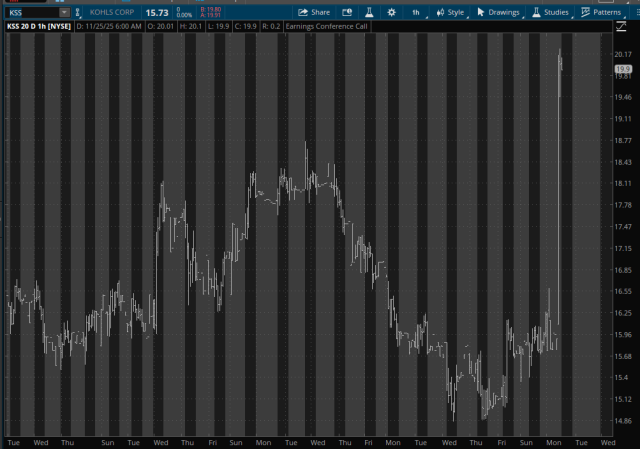Click the symbol link icon beside KSS
The height and width of the screenshot is (449, 640).
click(80, 12)
